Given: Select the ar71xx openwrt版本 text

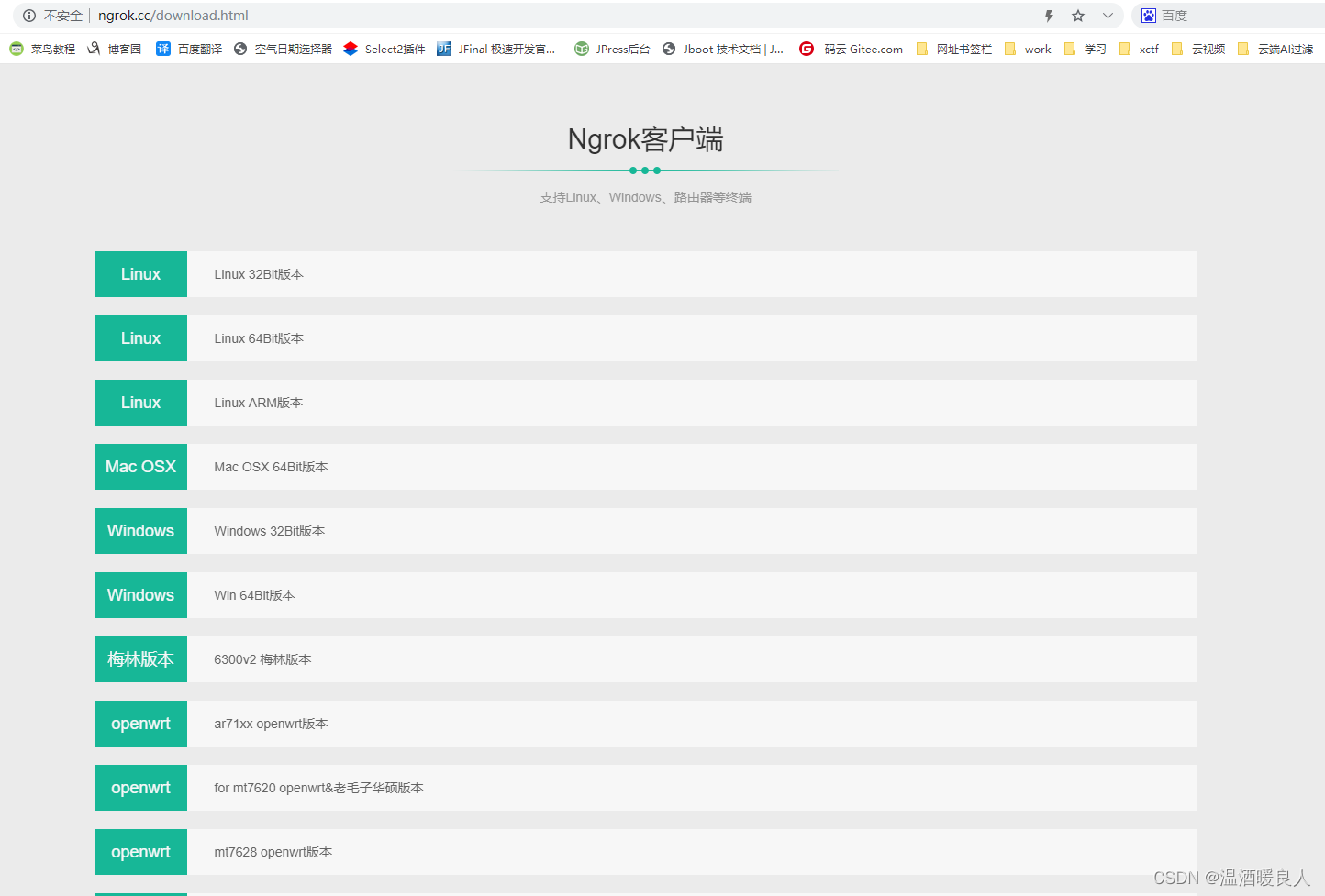Looking at the screenshot, I should (x=271, y=724).
